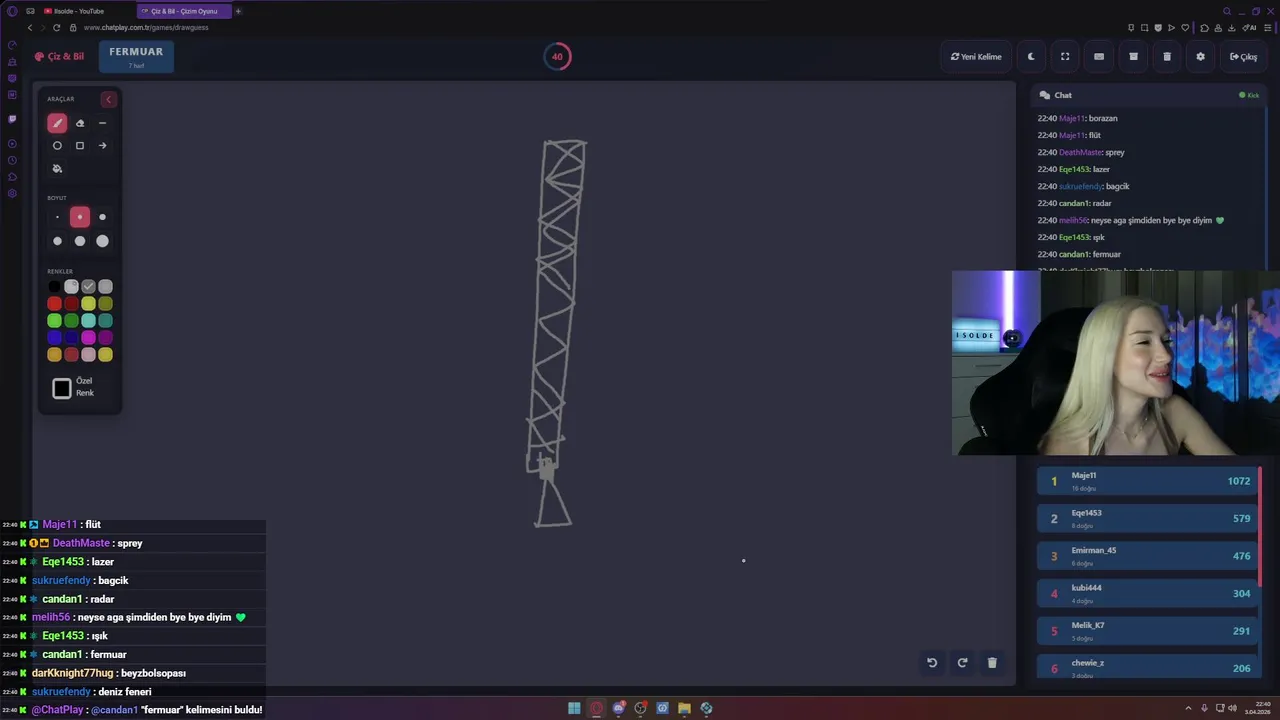
Task: Pick the cyan color swatch
Action: click(88, 321)
